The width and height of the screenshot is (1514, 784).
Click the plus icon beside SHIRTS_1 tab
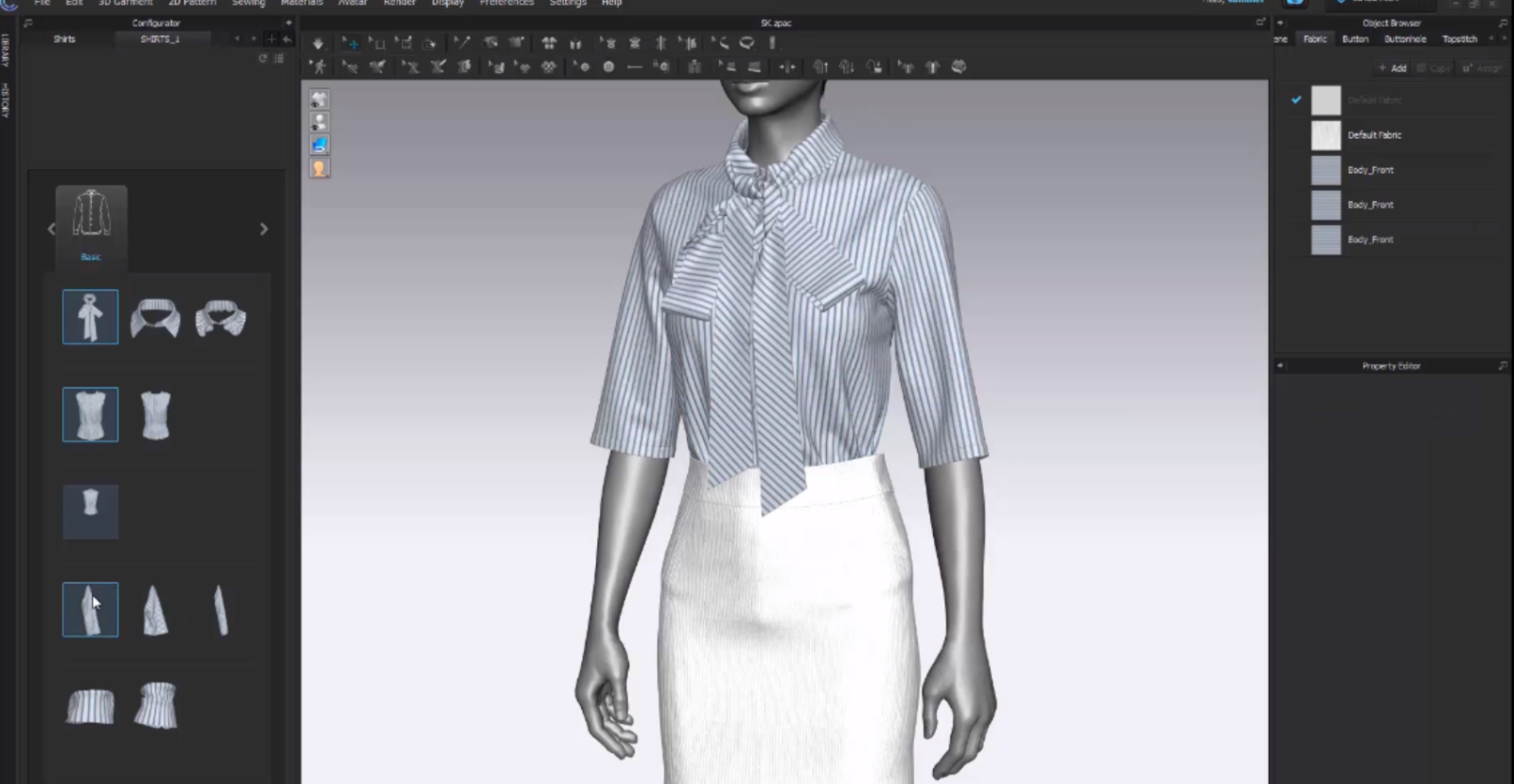click(x=271, y=39)
